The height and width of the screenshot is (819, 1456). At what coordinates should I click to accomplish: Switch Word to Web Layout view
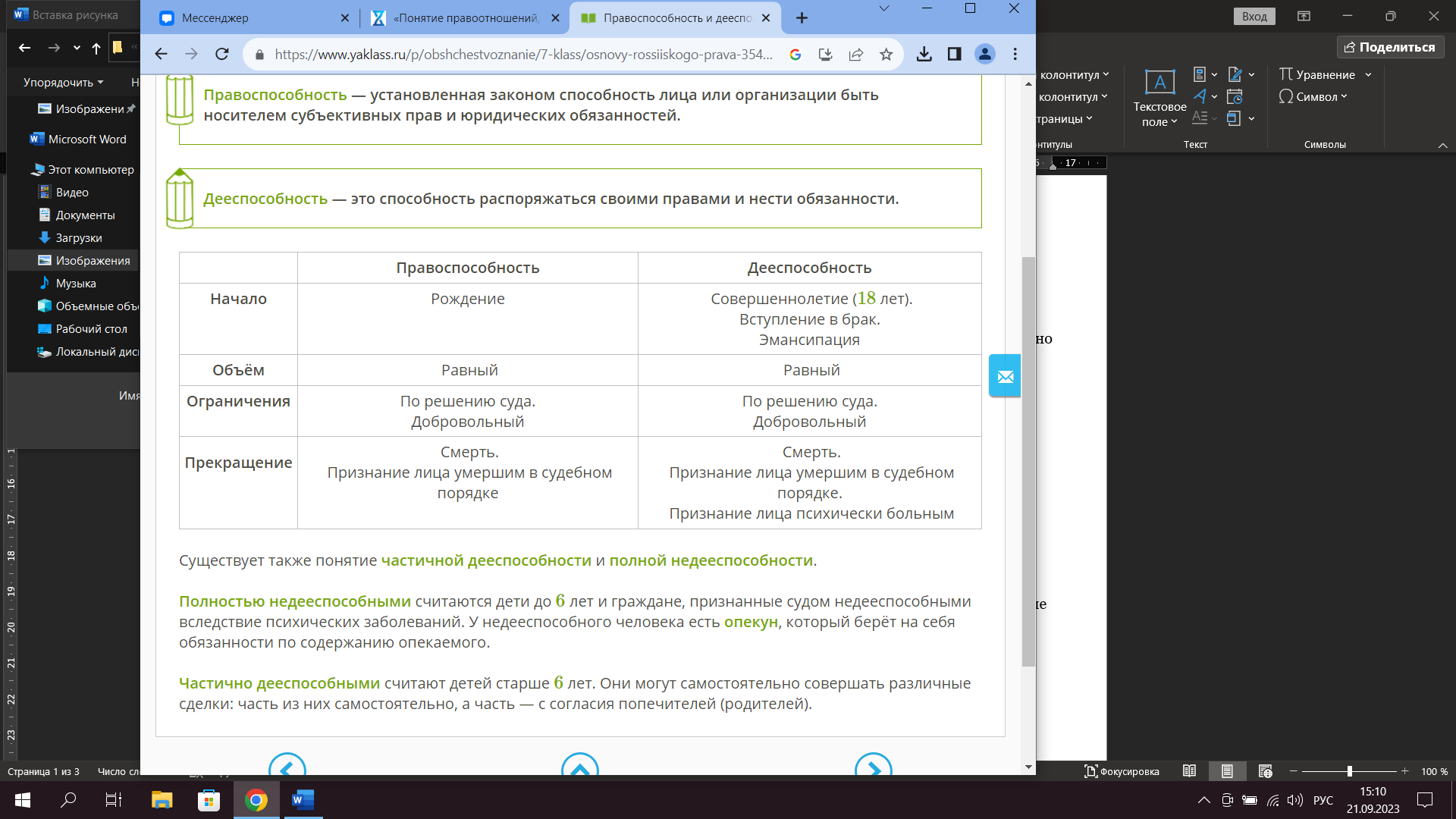[1265, 771]
